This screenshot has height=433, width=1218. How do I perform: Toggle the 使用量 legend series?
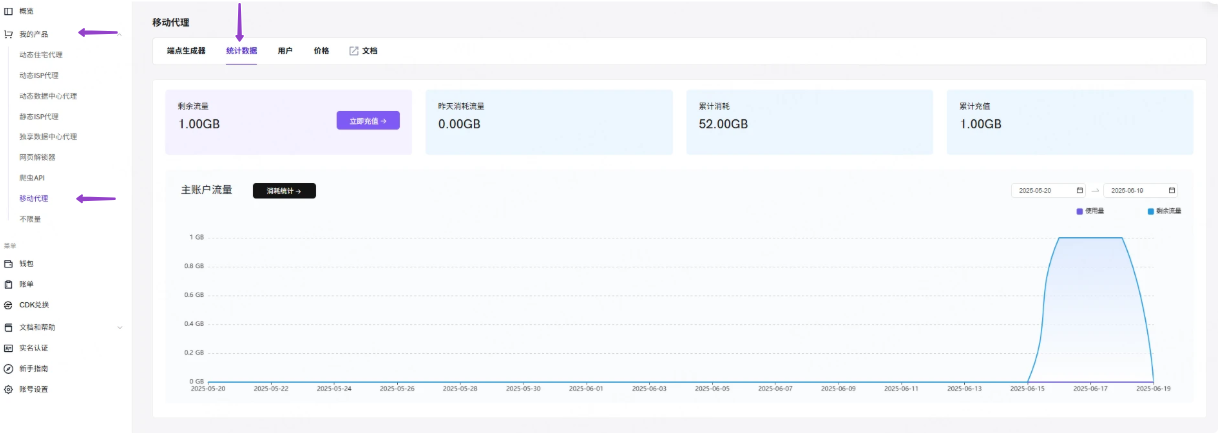(1079, 211)
